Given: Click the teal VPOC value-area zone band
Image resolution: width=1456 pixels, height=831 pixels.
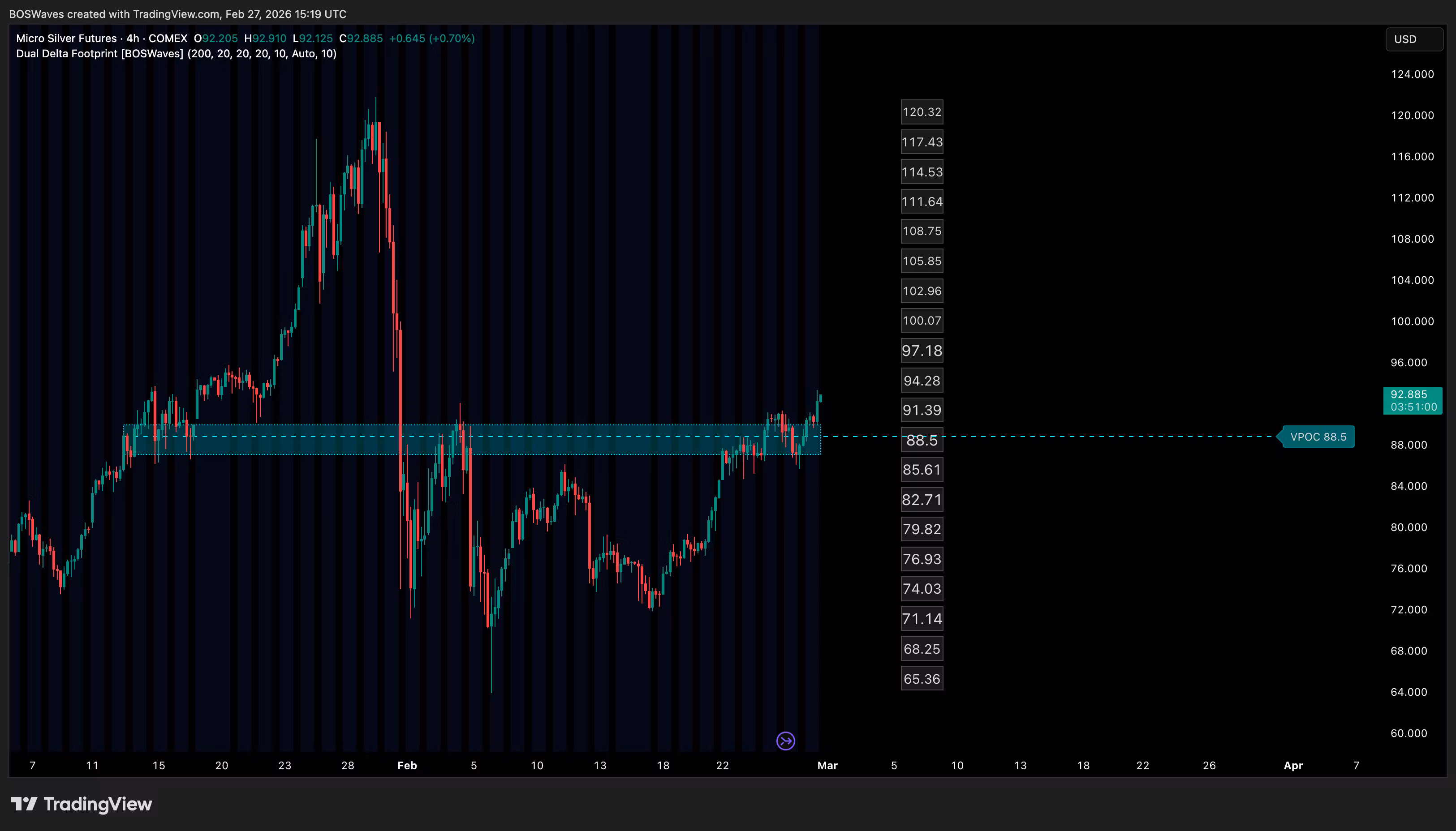Looking at the screenshot, I should pos(571,447).
